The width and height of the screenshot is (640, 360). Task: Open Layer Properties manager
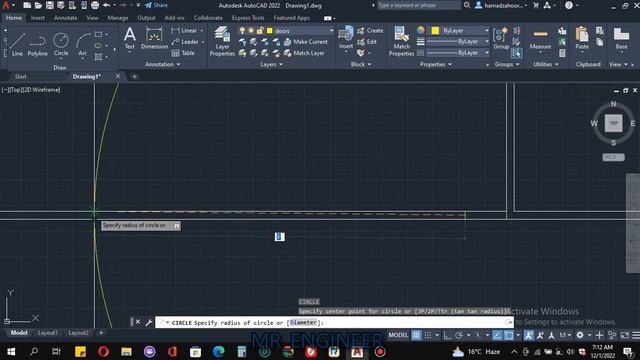(222, 41)
